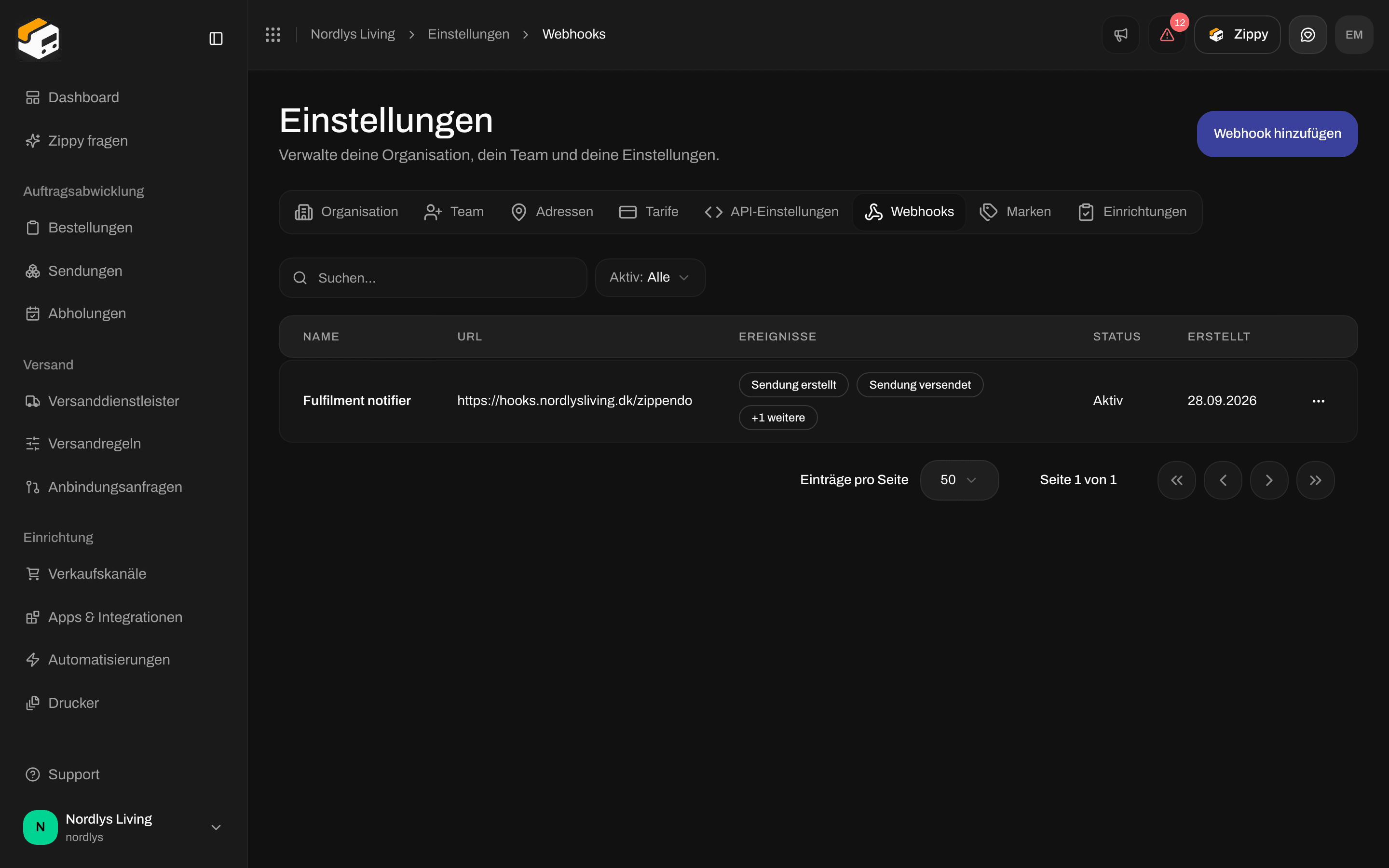1389x868 pixels.
Task: Expand the Nordlys Living organisation switcher
Action: point(123,827)
